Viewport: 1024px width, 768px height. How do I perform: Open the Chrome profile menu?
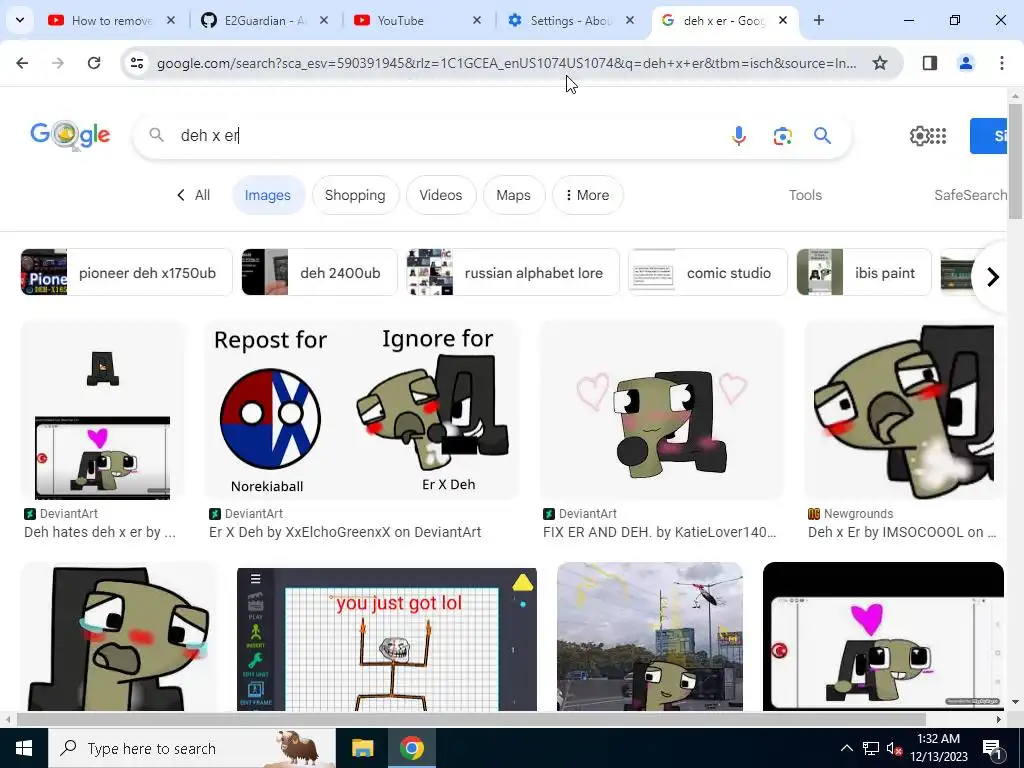(x=966, y=63)
